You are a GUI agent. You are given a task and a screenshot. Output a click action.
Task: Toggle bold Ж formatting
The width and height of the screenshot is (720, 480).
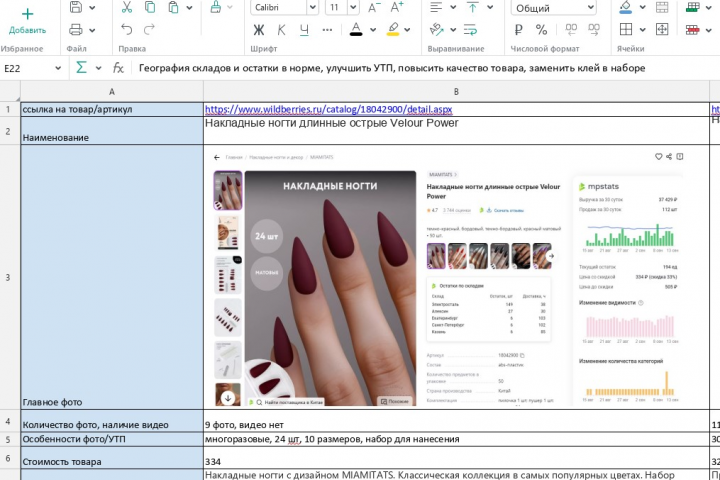[259, 30]
